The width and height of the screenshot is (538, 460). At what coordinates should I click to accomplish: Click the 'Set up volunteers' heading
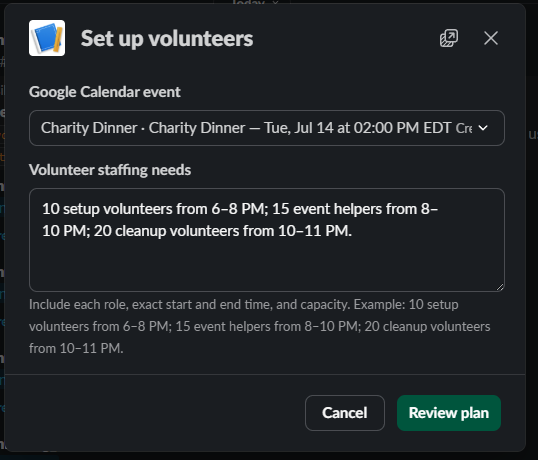coord(167,38)
